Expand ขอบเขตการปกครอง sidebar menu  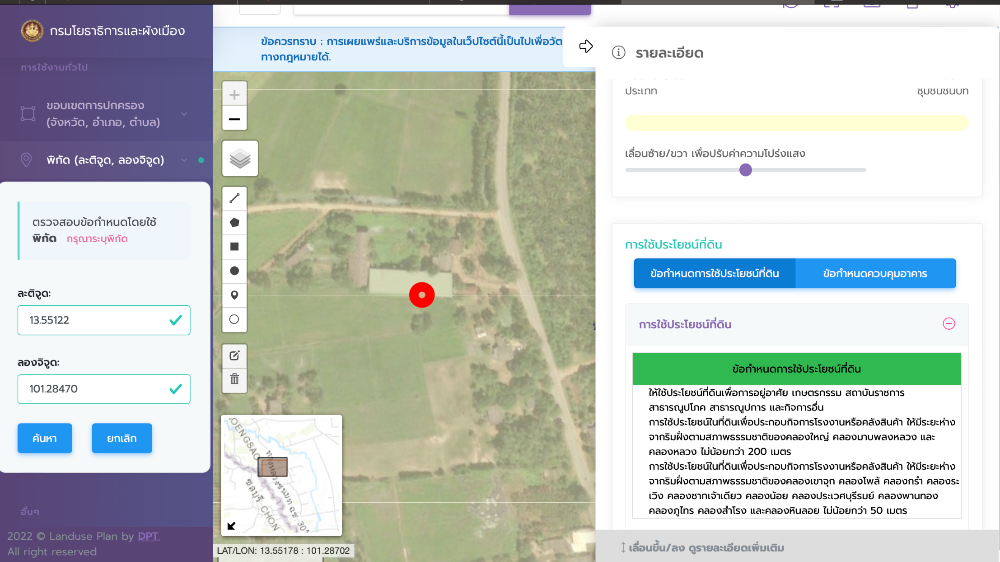106,114
